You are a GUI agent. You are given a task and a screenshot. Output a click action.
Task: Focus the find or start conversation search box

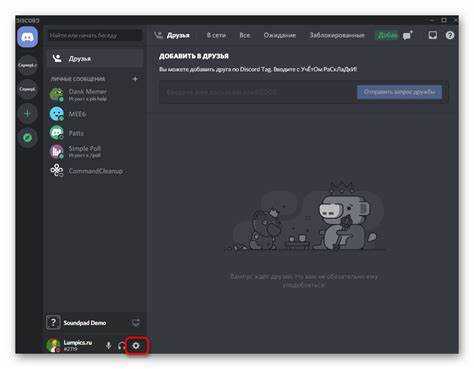pos(95,35)
